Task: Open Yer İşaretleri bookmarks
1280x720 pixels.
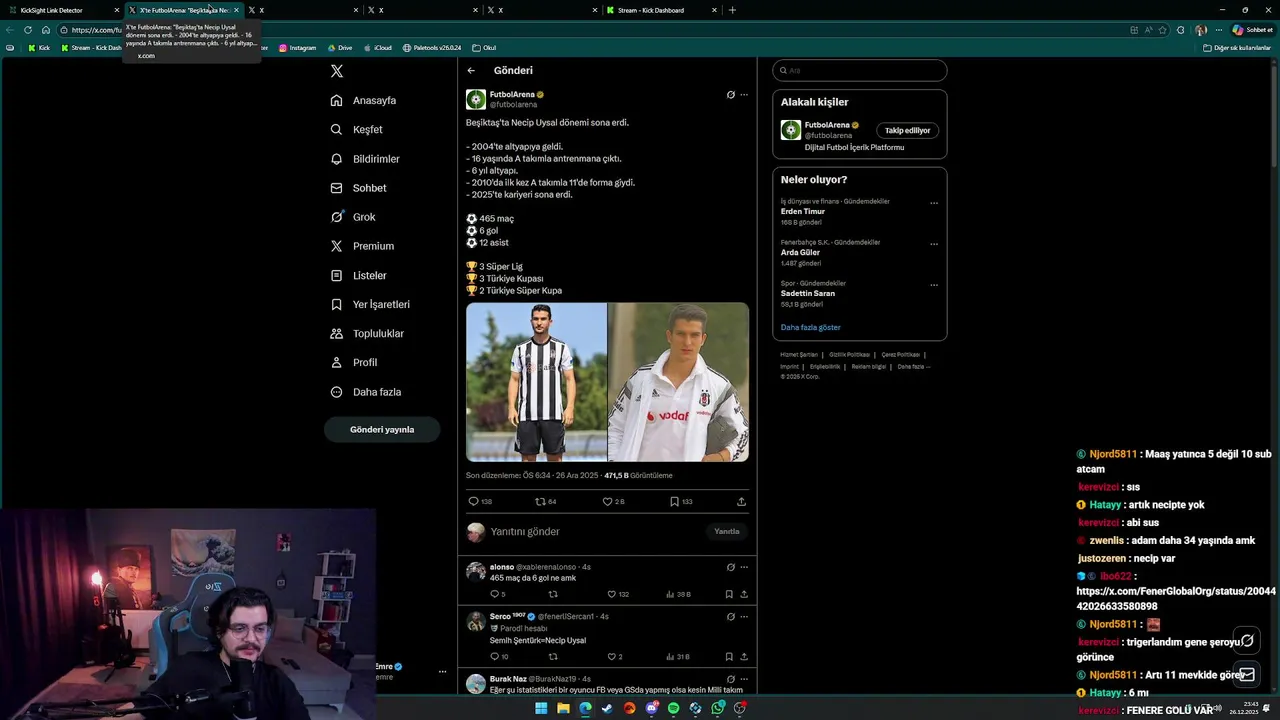Action: click(370, 304)
